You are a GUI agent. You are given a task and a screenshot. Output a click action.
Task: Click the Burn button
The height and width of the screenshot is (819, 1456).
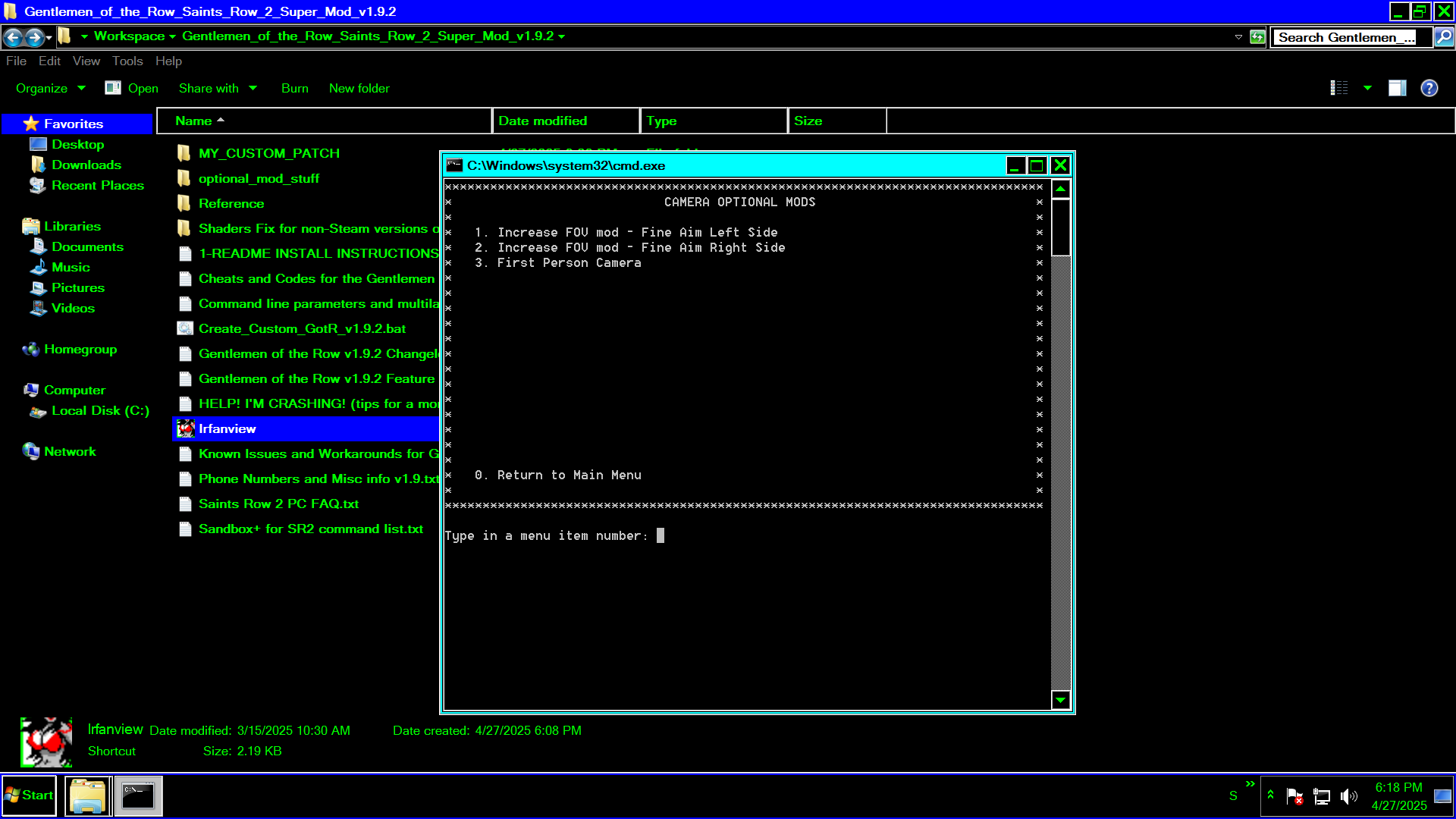[x=295, y=89]
